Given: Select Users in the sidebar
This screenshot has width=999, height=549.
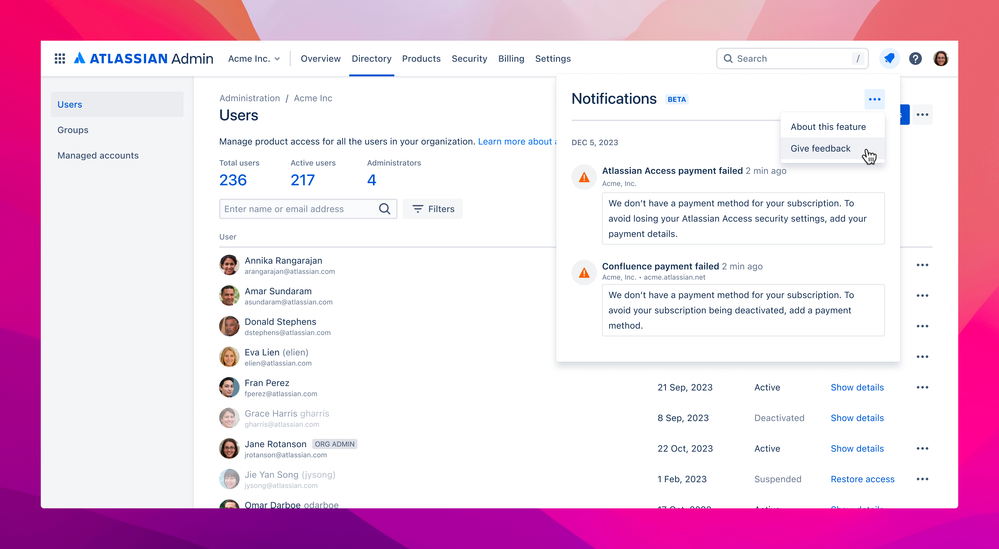Looking at the screenshot, I should tap(117, 104).
